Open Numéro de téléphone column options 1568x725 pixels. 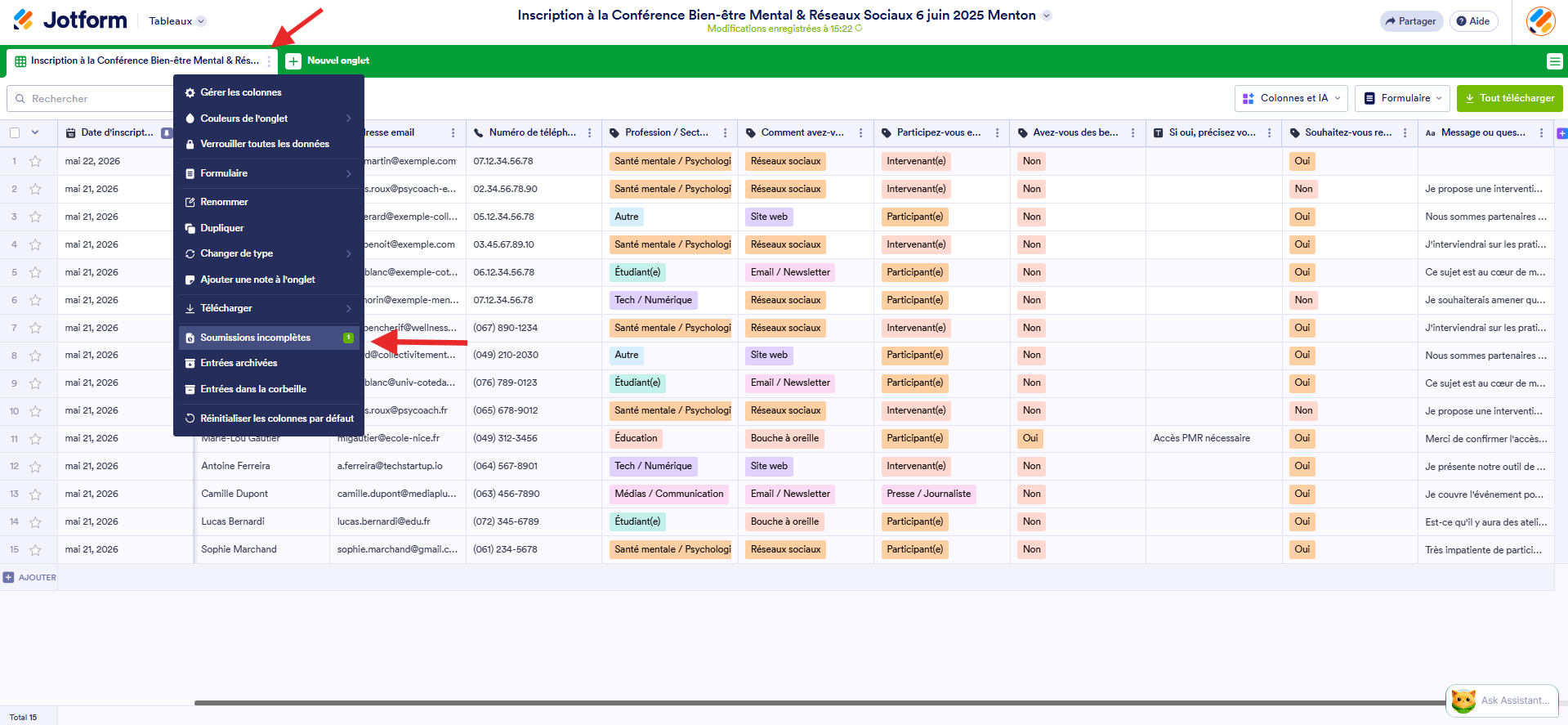tap(589, 132)
